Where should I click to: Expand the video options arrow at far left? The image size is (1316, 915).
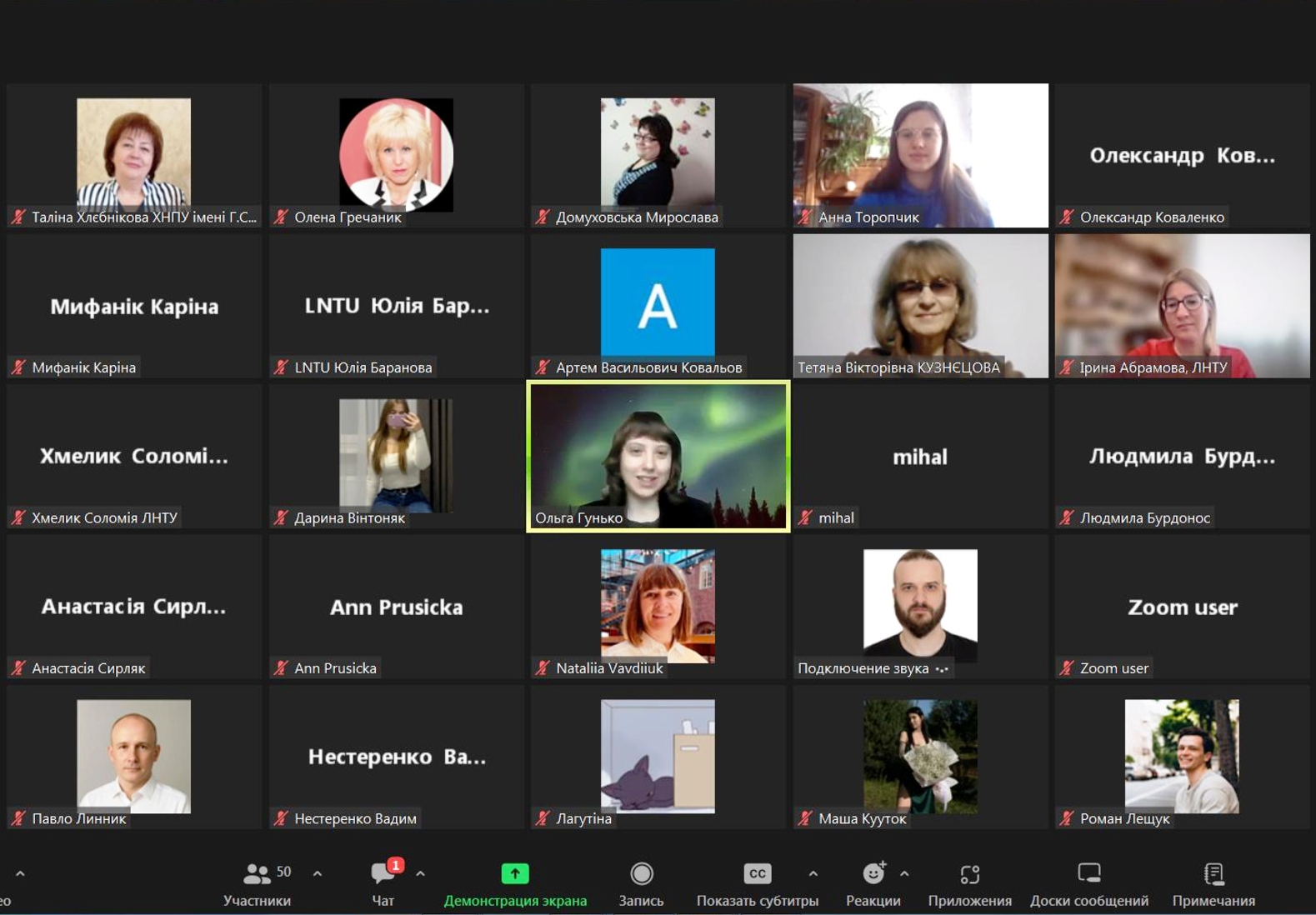tap(20, 874)
